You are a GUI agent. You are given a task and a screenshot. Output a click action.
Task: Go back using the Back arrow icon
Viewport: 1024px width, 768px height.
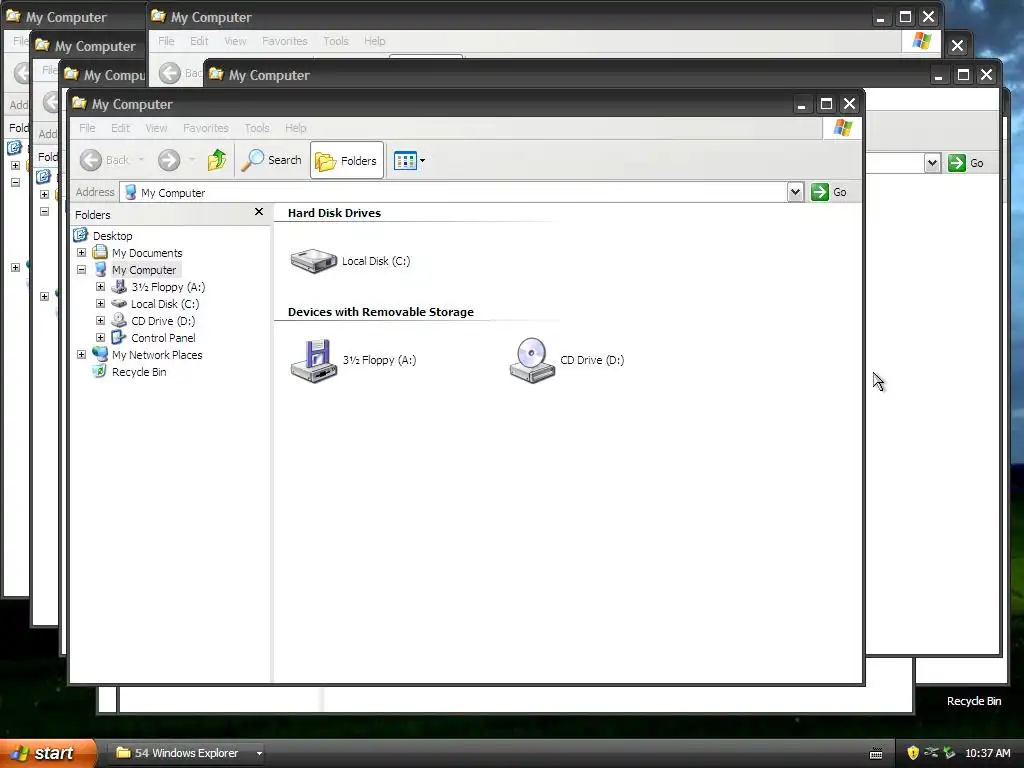pyautogui.click(x=91, y=160)
